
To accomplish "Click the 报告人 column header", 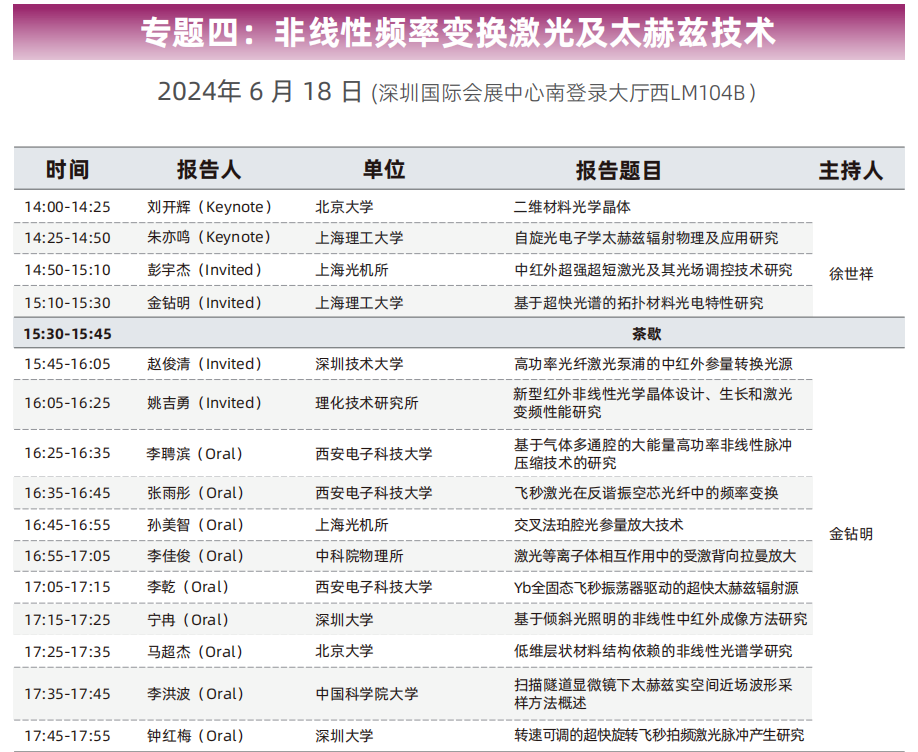I will pos(209,170).
